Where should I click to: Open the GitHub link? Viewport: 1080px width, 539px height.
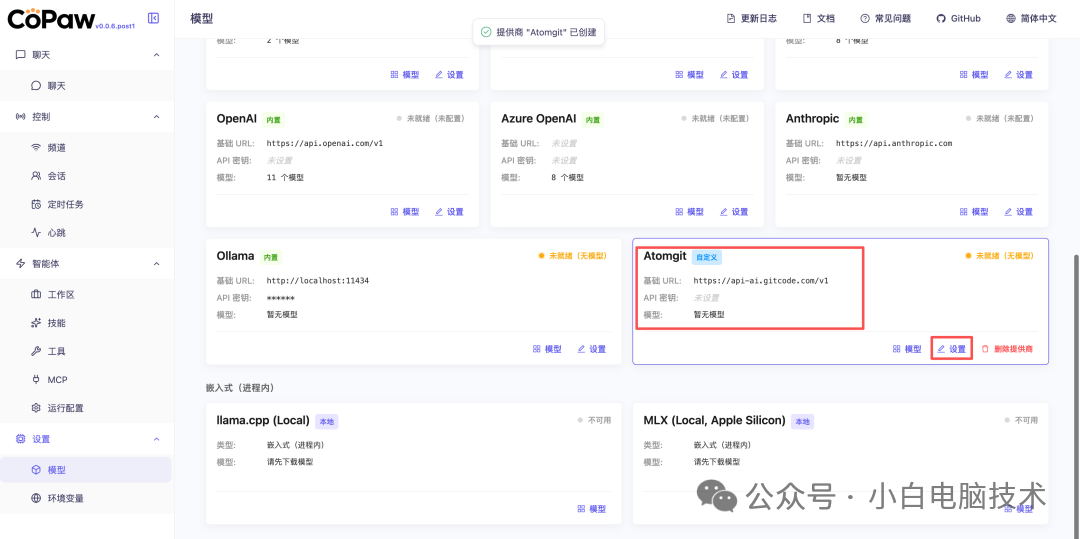[958, 19]
